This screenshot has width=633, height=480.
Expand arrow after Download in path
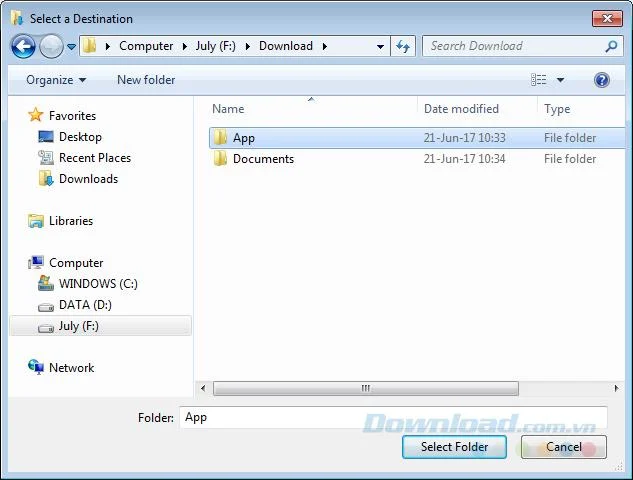tap(325, 46)
